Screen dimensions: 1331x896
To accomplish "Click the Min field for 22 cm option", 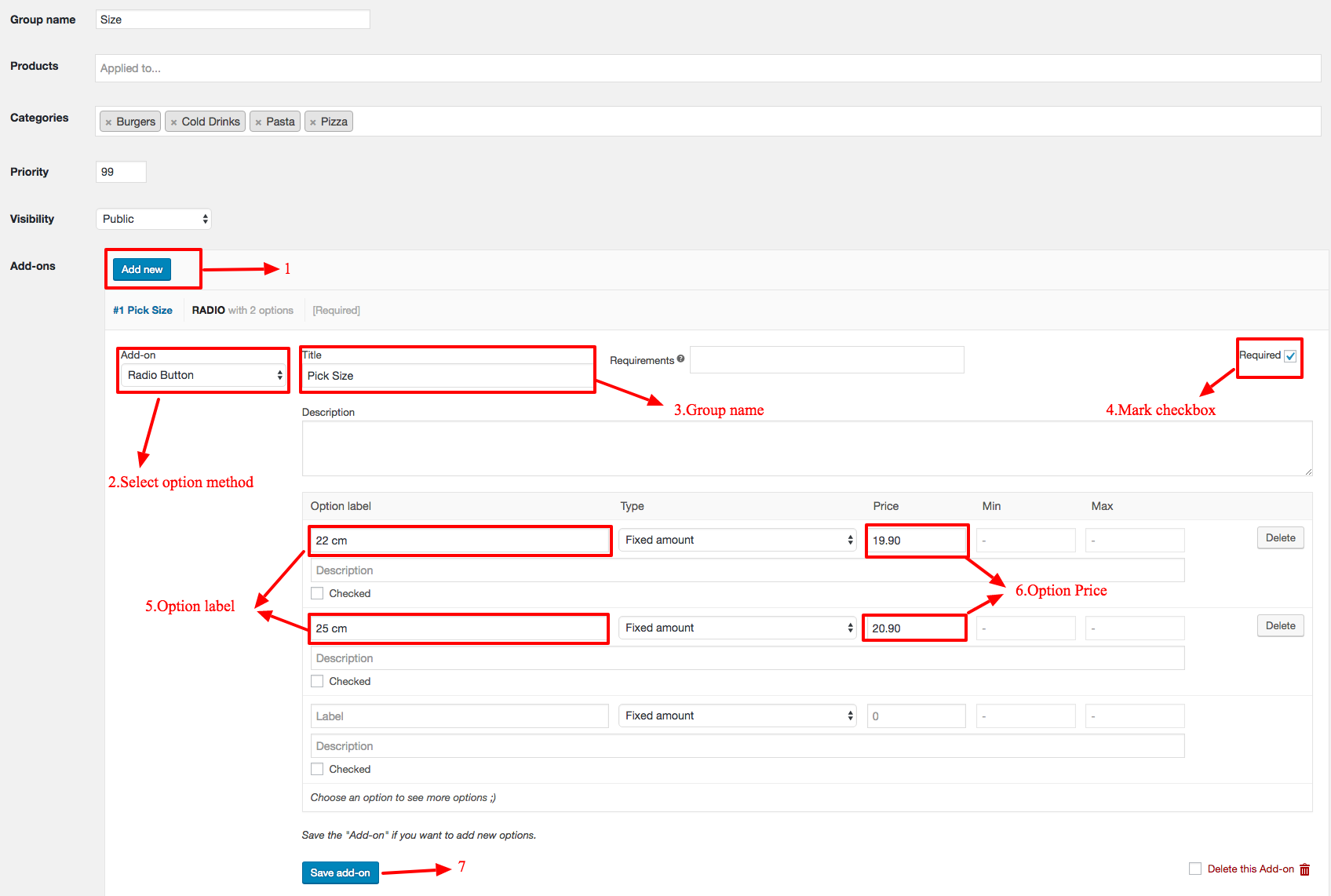I will (1026, 541).
